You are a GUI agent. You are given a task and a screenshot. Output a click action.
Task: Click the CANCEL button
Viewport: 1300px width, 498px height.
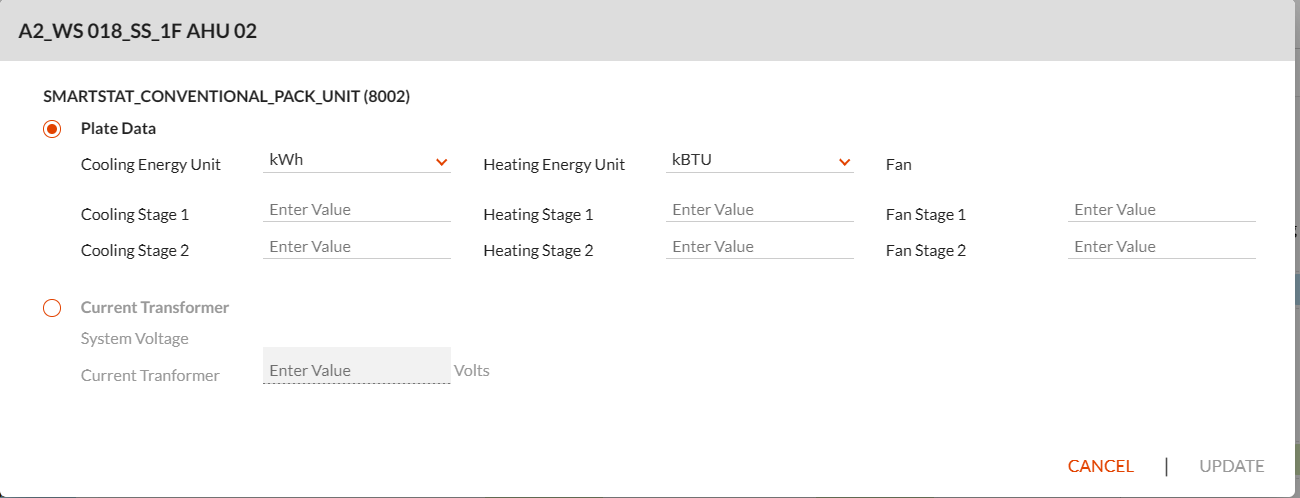click(1101, 466)
